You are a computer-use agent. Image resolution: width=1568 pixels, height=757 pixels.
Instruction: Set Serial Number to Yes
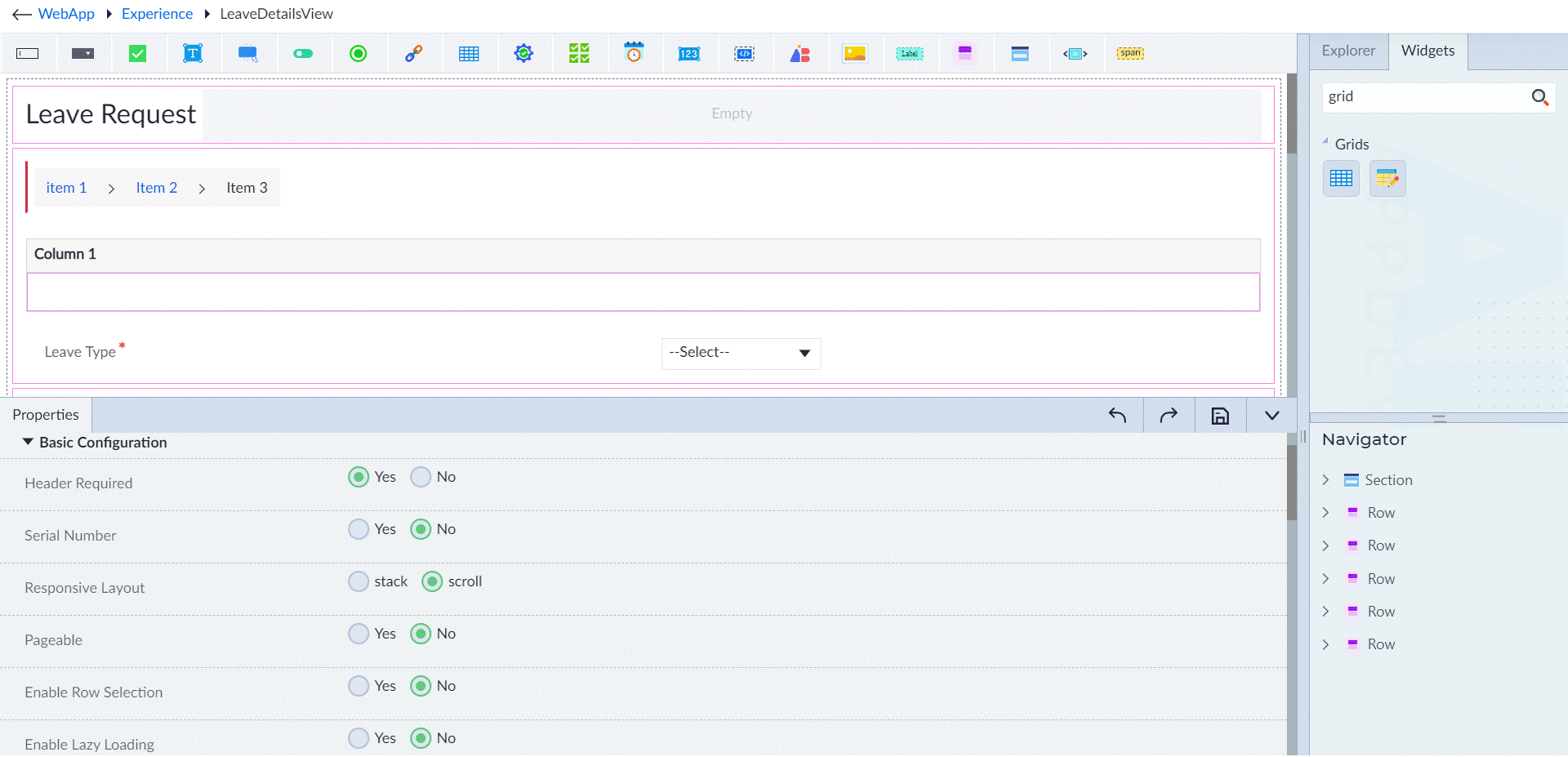coord(359,529)
